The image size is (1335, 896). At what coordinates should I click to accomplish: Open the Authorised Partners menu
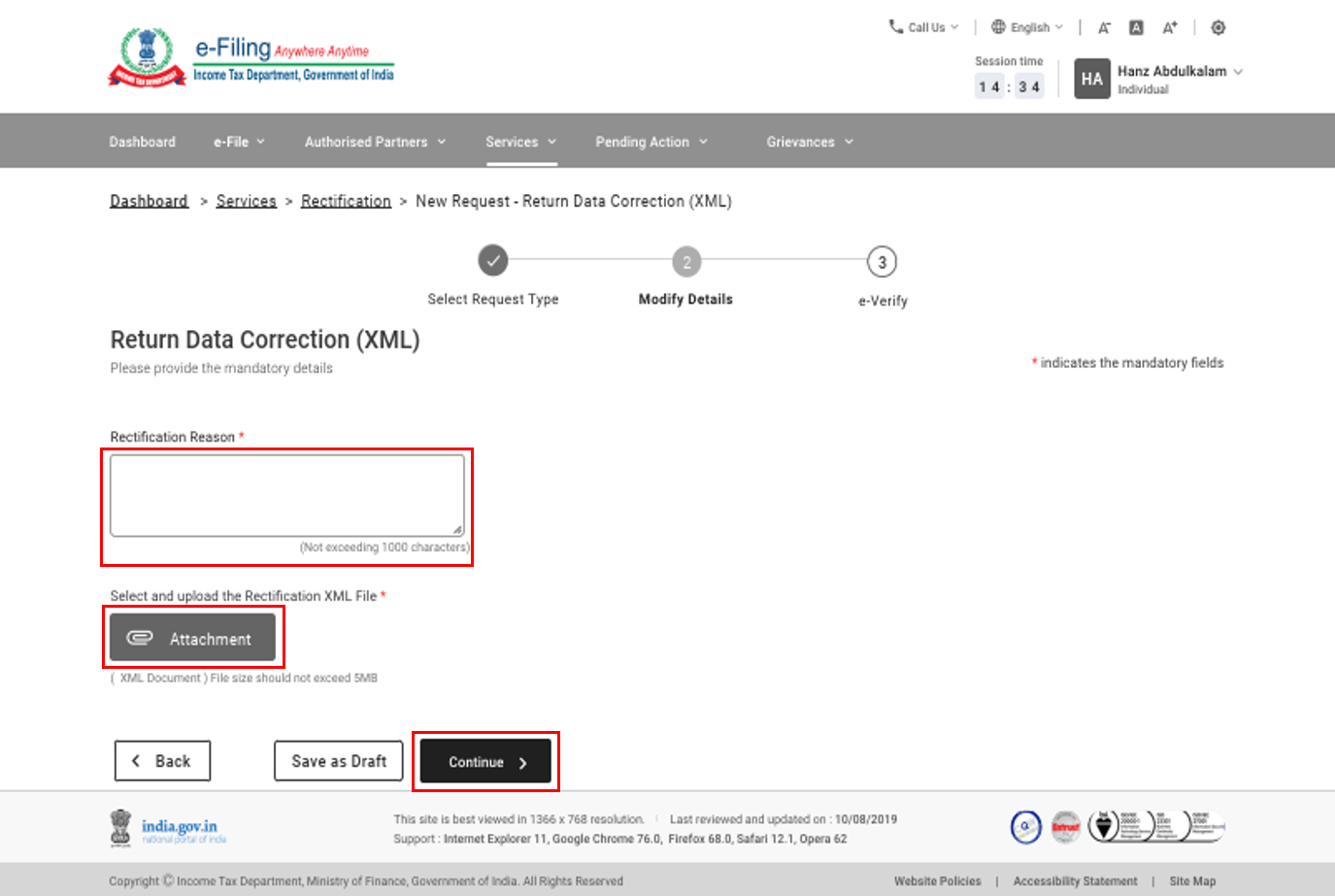375,142
